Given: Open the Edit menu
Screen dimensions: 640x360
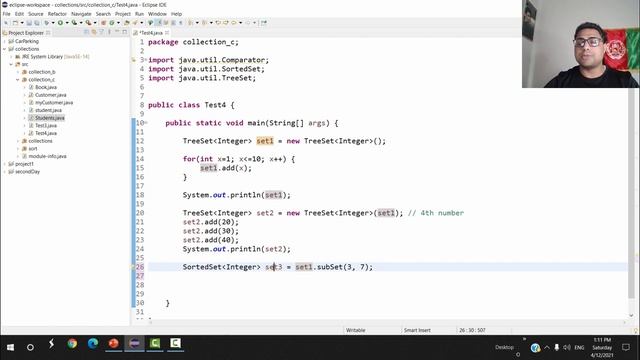Looking at the screenshot, I should (x=19, y=14).
